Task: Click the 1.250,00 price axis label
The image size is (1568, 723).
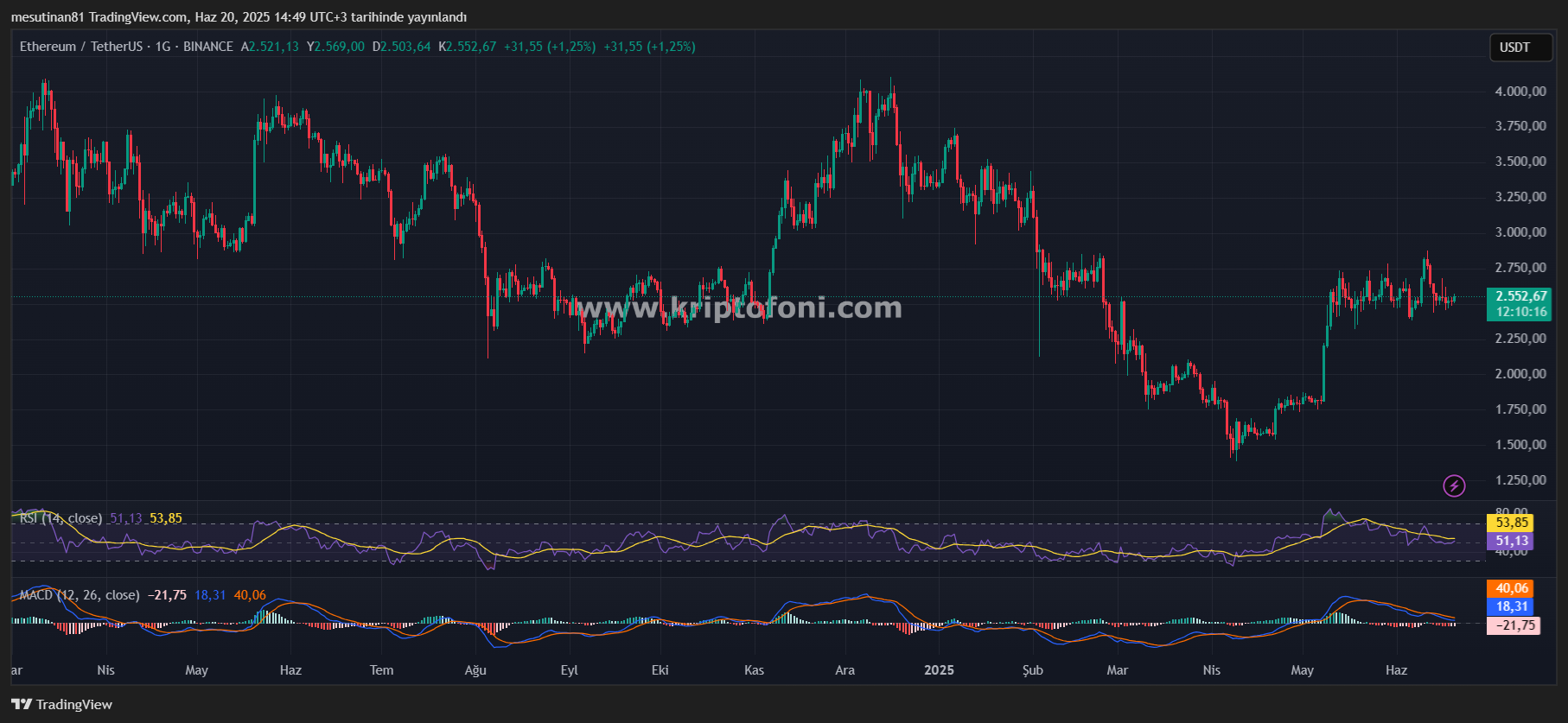Action: click(x=1520, y=480)
